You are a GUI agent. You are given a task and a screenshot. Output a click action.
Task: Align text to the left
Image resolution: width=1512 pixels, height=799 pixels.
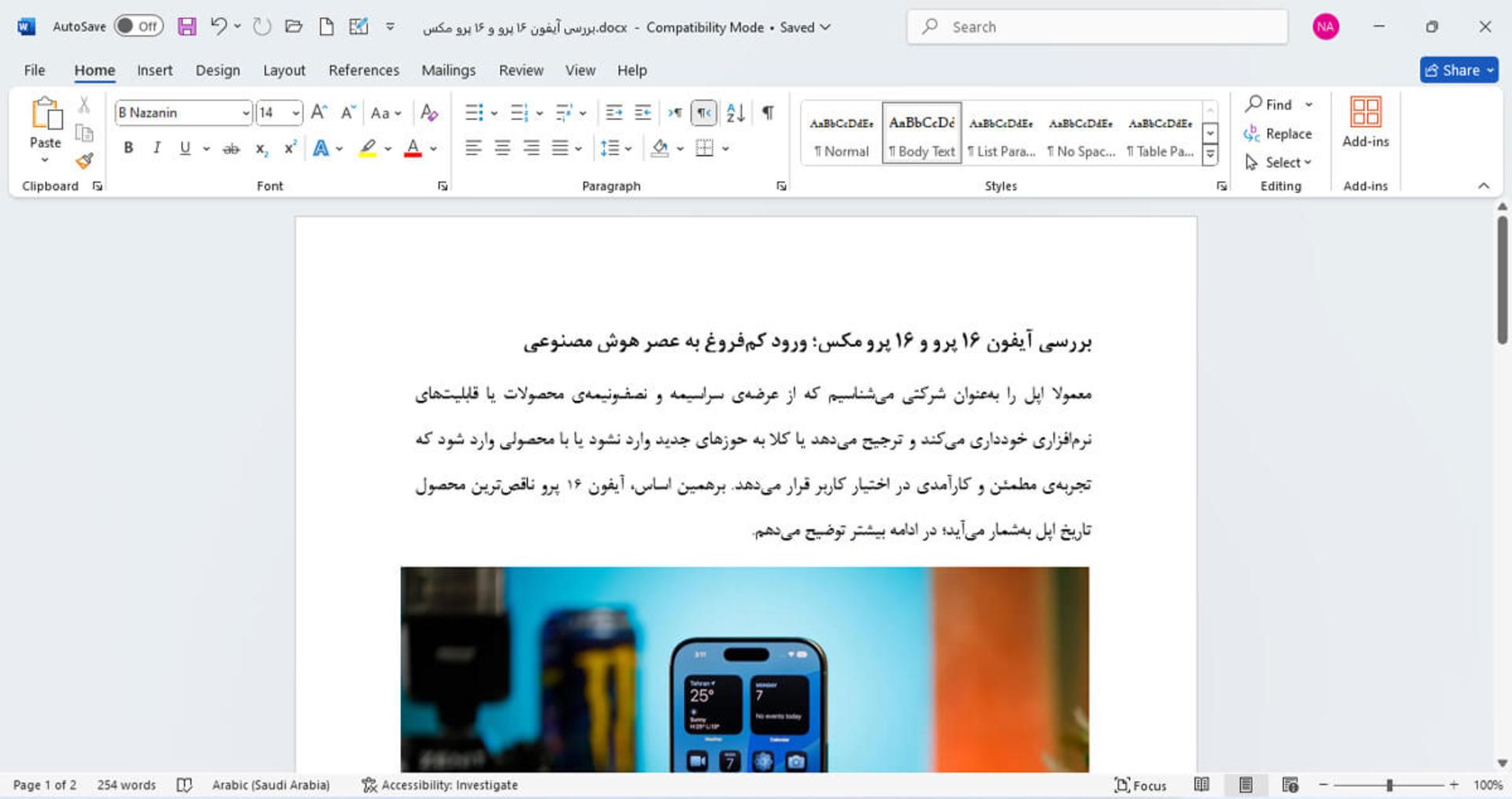pos(473,148)
